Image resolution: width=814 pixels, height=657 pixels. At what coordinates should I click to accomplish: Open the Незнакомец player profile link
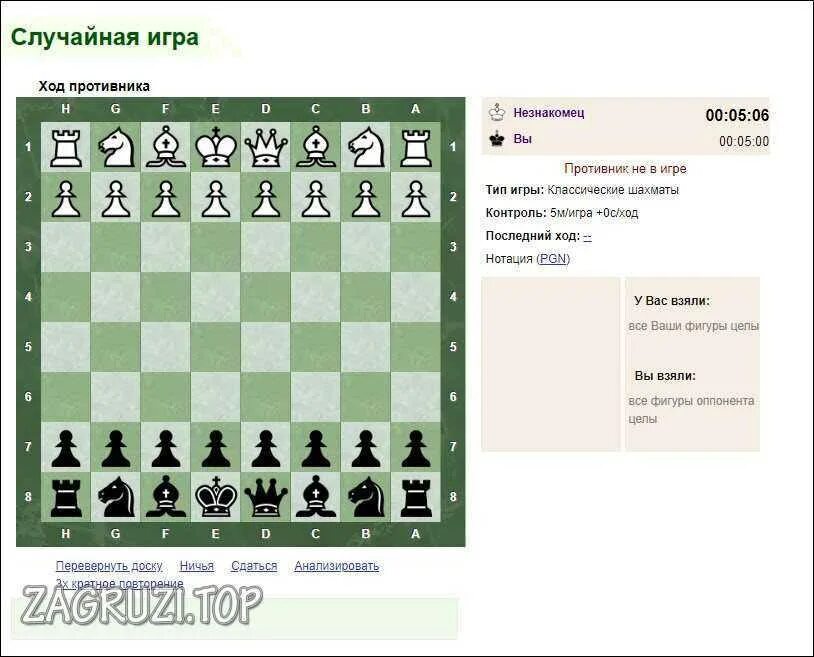point(549,112)
